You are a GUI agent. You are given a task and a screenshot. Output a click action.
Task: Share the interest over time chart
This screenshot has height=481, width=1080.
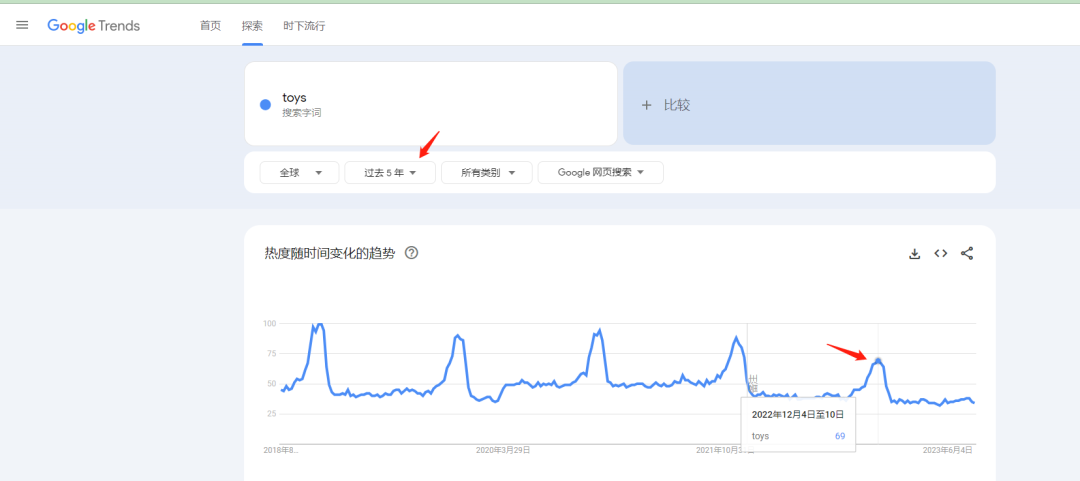(967, 254)
